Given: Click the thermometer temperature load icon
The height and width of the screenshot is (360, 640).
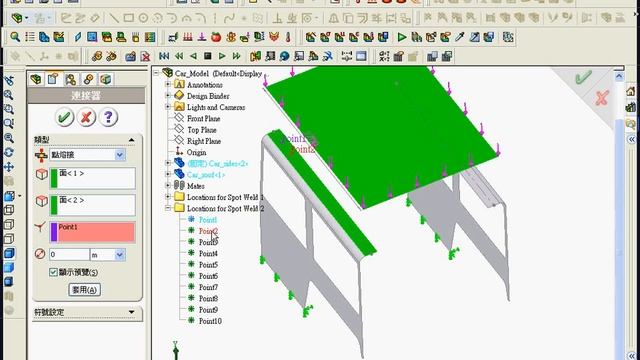Looking at the screenshot, I should [288, 37].
